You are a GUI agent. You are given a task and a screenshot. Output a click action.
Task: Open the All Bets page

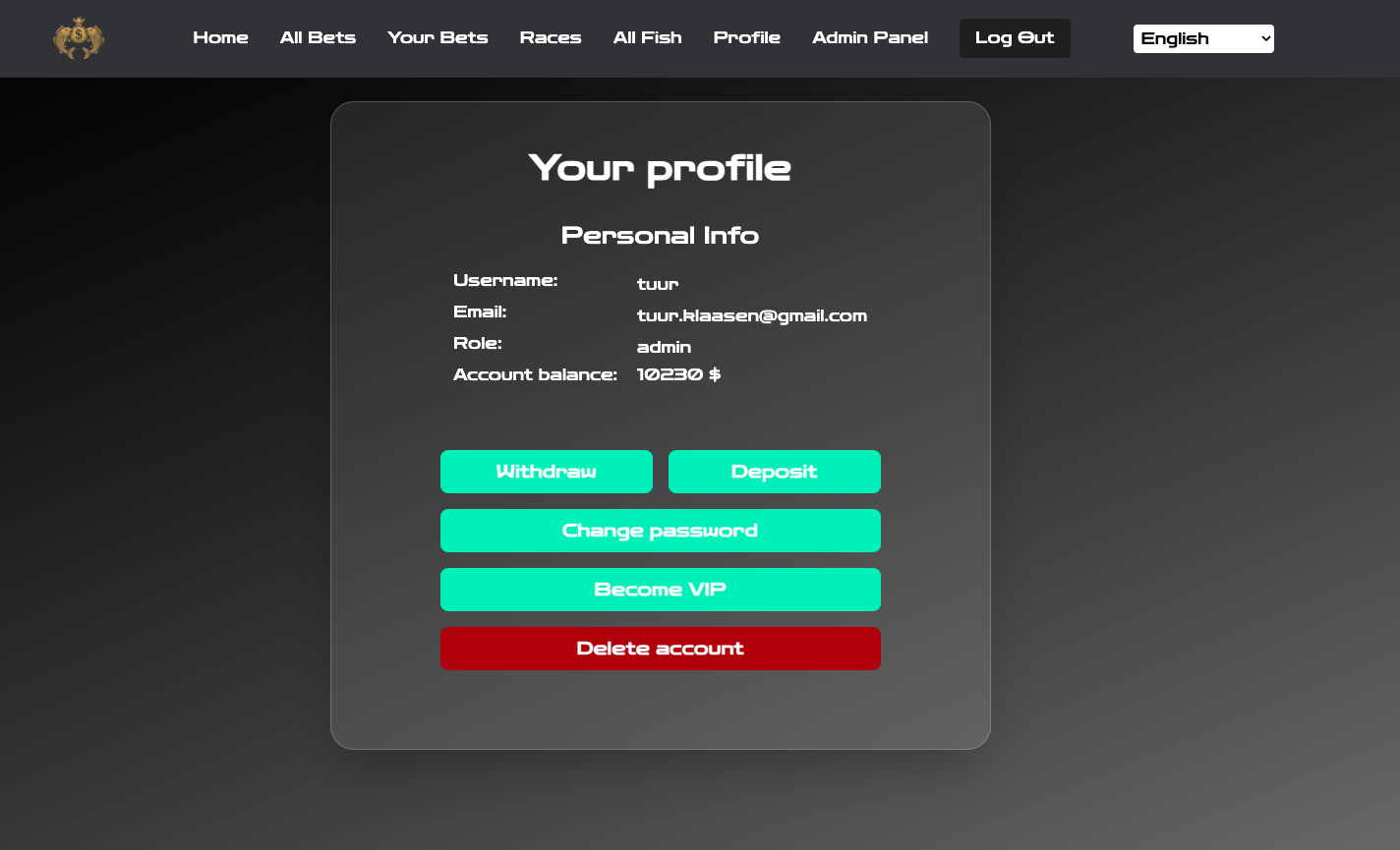pyautogui.click(x=318, y=38)
